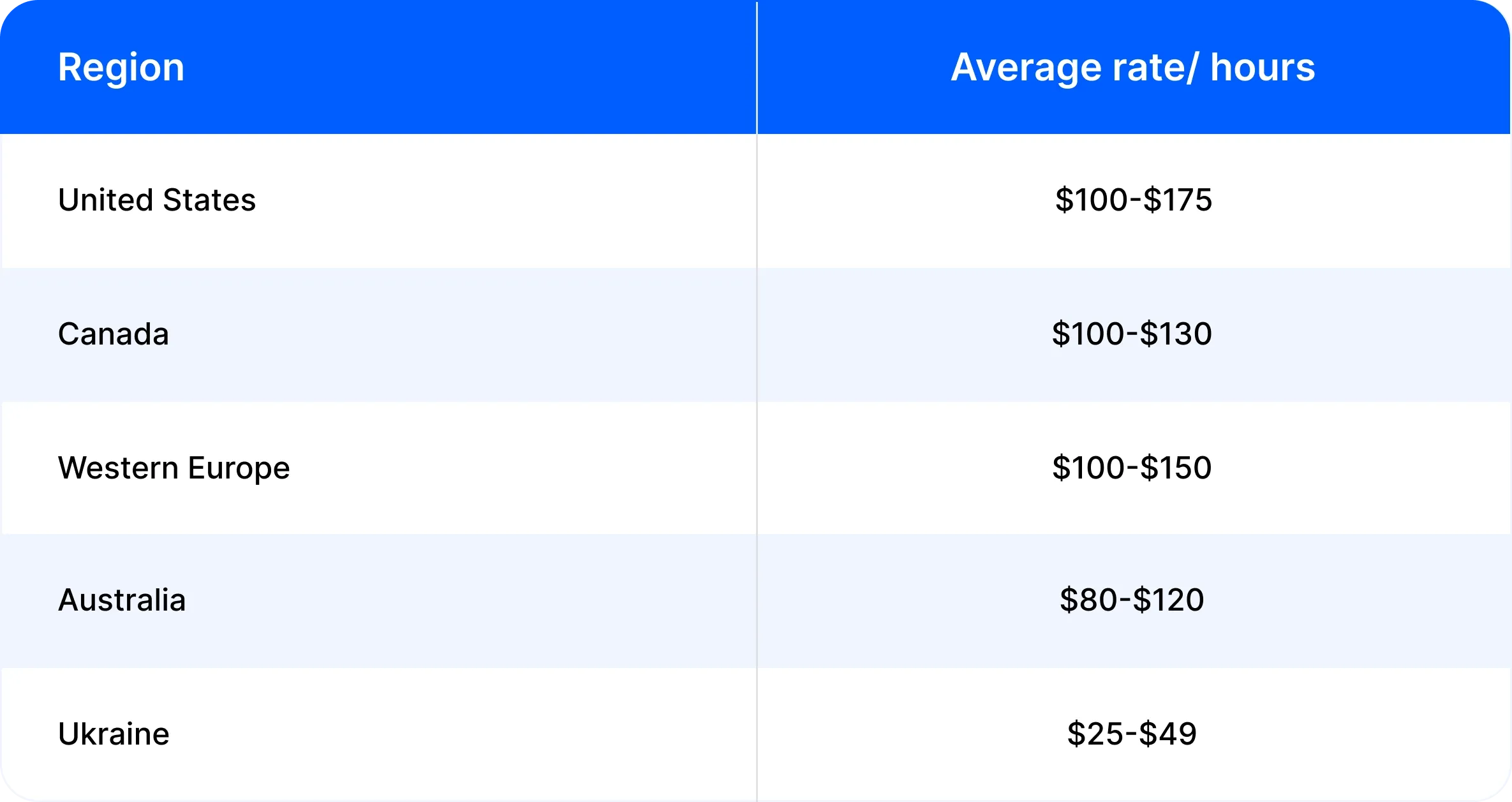Select the Canada row label
The height and width of the screenshot is (802, 1512).
[114, 334]
